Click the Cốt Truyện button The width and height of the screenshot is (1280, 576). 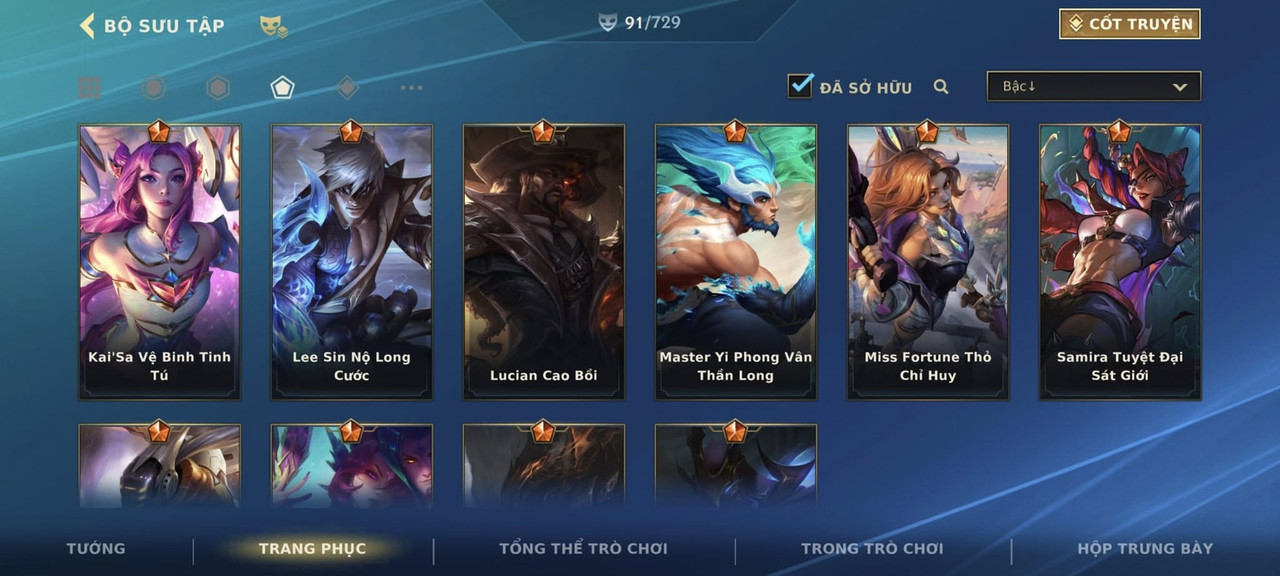1130,24
